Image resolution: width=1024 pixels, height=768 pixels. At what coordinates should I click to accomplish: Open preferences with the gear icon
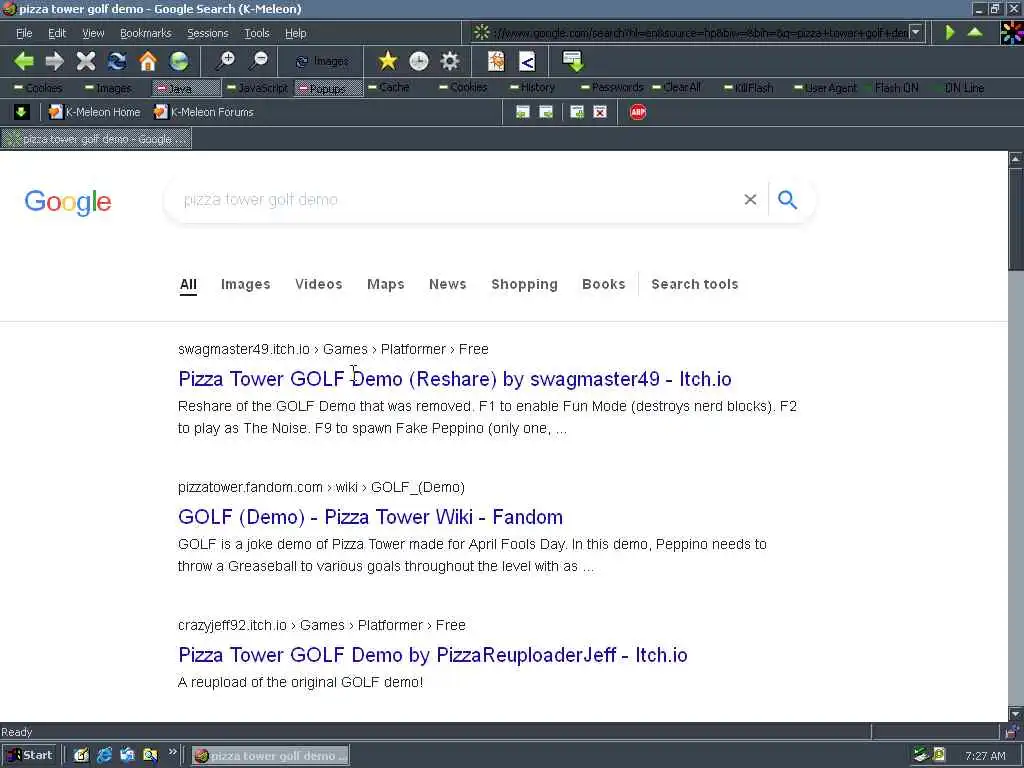[x=450, y=61]
